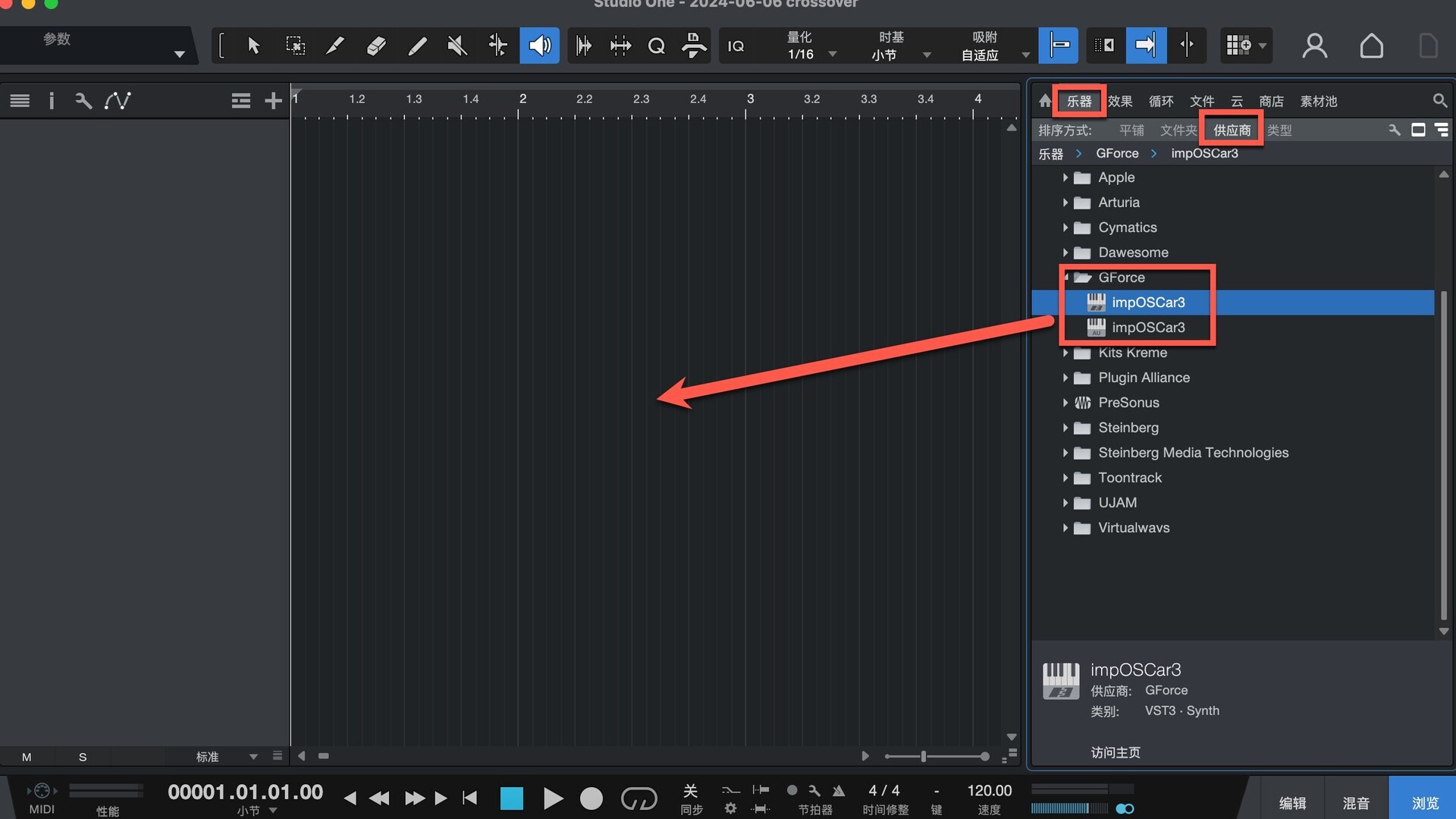1456x819 pixels.
Task: Open the 循环 (Loops) browser tab
Action: click(1161, 102)
